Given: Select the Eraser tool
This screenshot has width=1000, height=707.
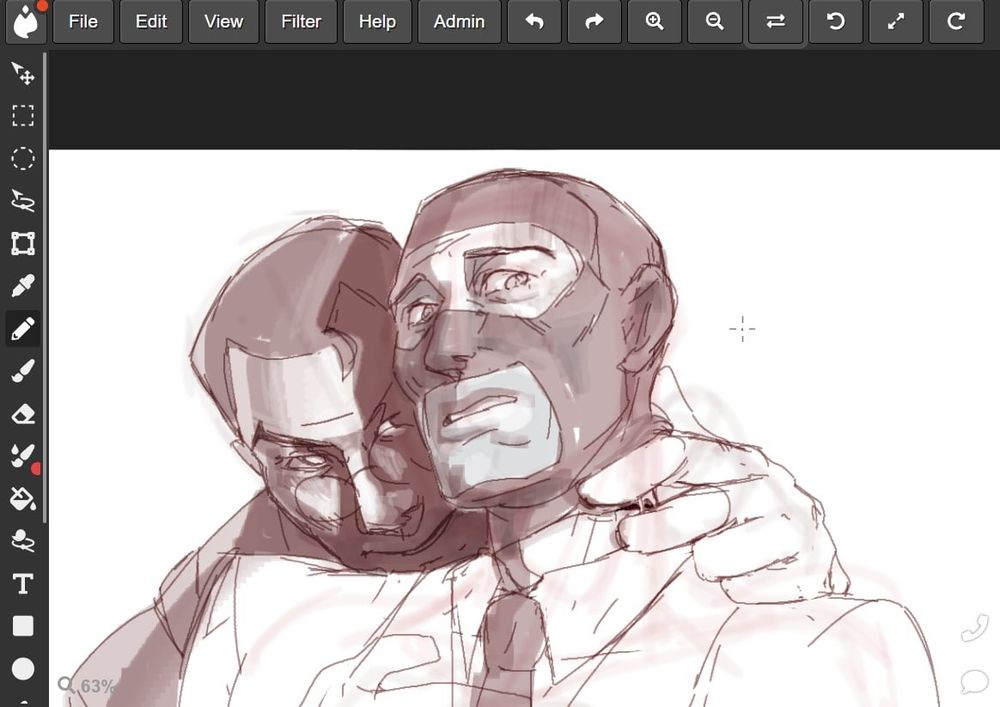Looking at the screenshot, I should (x=23, y=414).
